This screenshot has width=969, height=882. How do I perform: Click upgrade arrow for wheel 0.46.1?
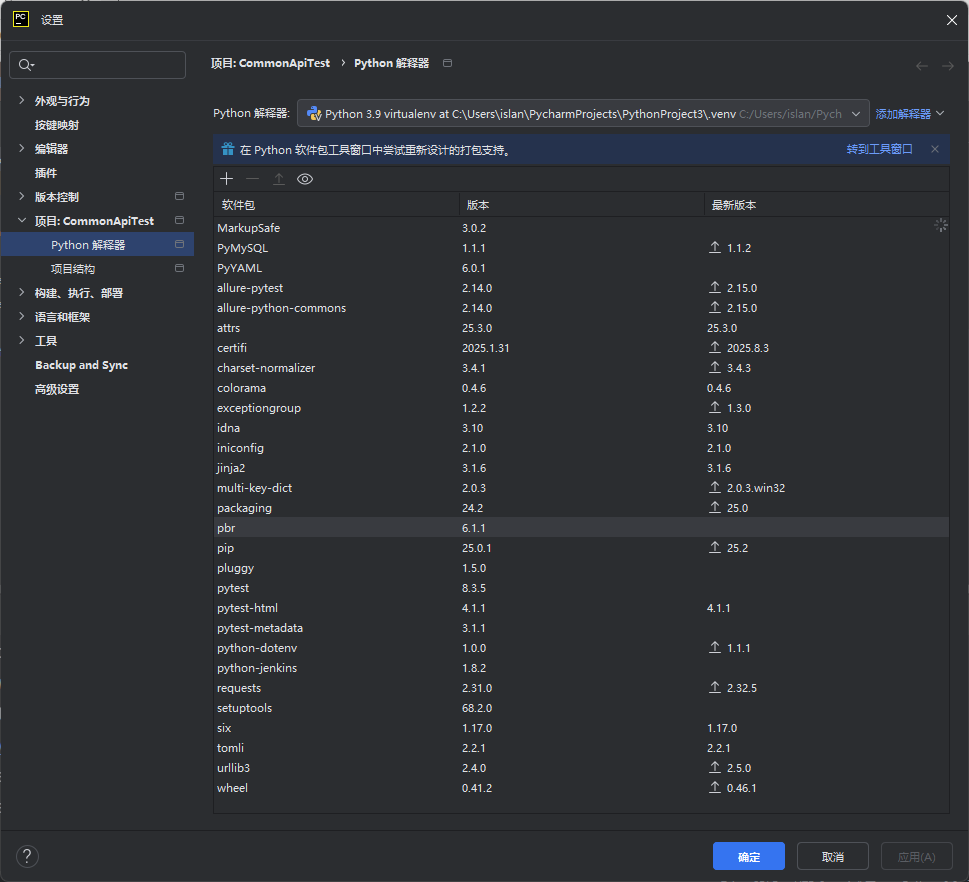click(x=715, y=787)
